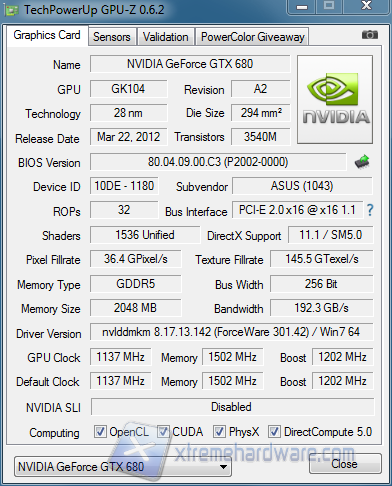
Task: Click the Pixel Fillrate field 36.4 GPixel/s
Action: pos(136,259)
